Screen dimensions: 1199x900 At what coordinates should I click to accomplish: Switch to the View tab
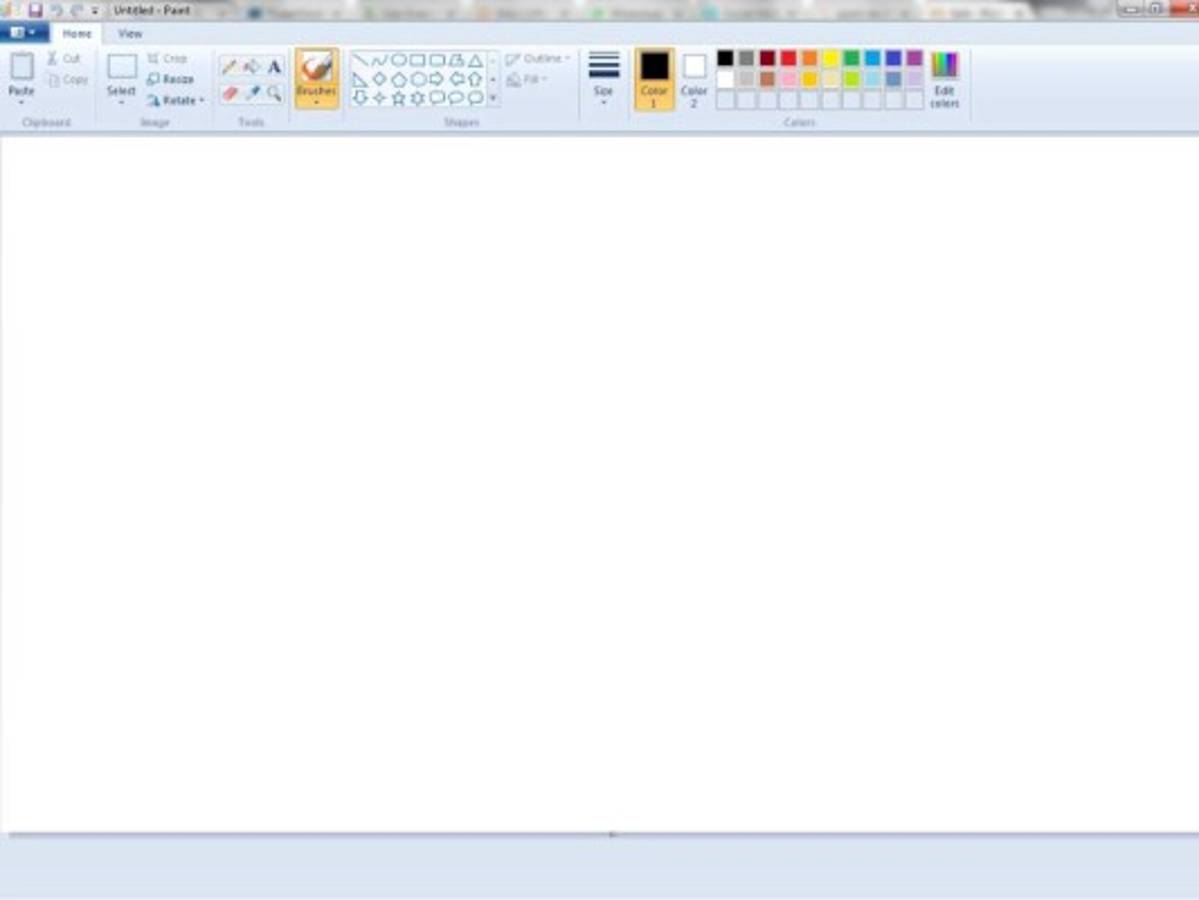(130, 33)
